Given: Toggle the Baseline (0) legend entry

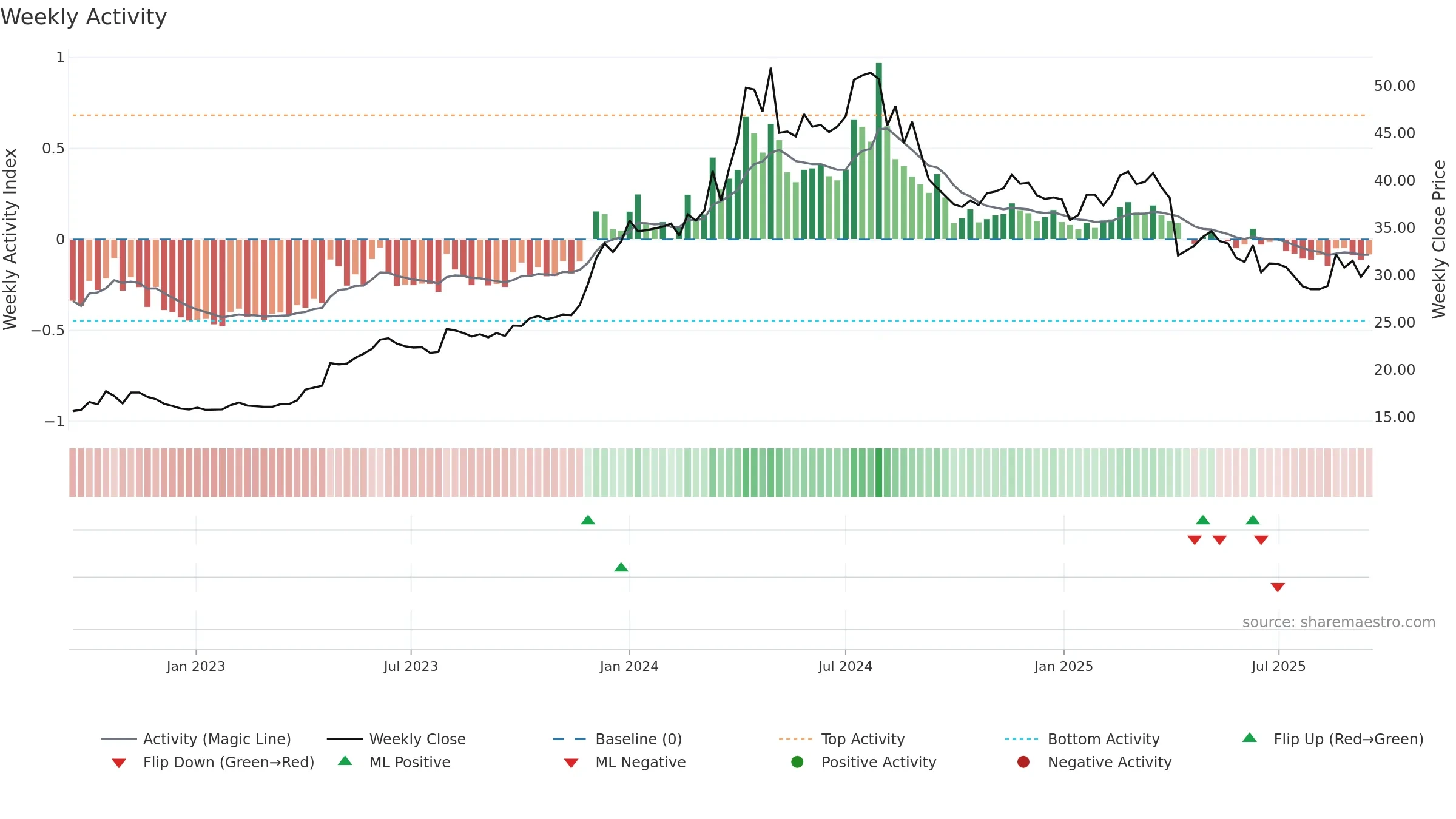Looking at the screenshot, I should pos(618,739).
